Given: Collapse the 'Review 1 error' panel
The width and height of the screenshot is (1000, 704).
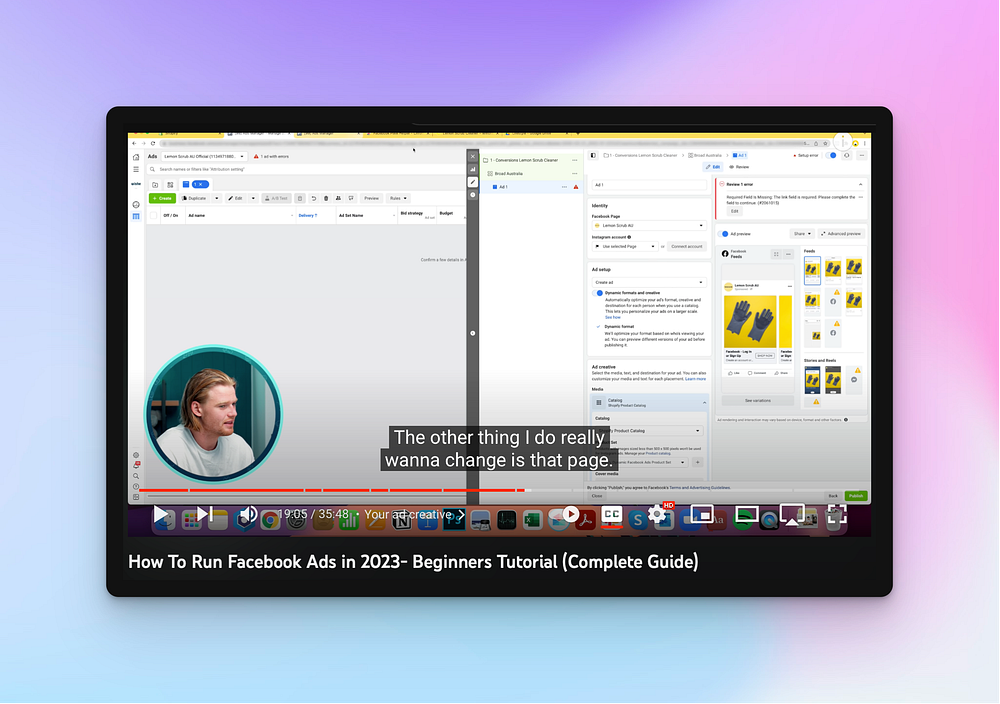Looking at the screenshot, I should tap(860, 184).
